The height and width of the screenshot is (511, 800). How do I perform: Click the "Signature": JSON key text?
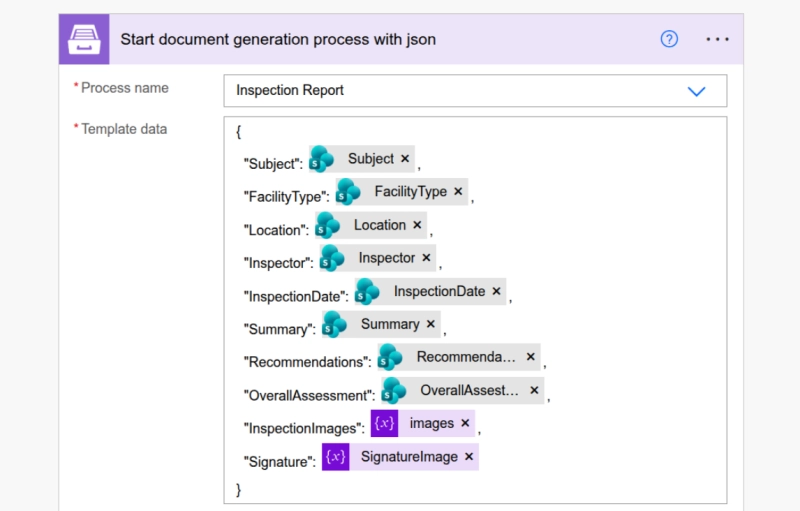point(280,462)
